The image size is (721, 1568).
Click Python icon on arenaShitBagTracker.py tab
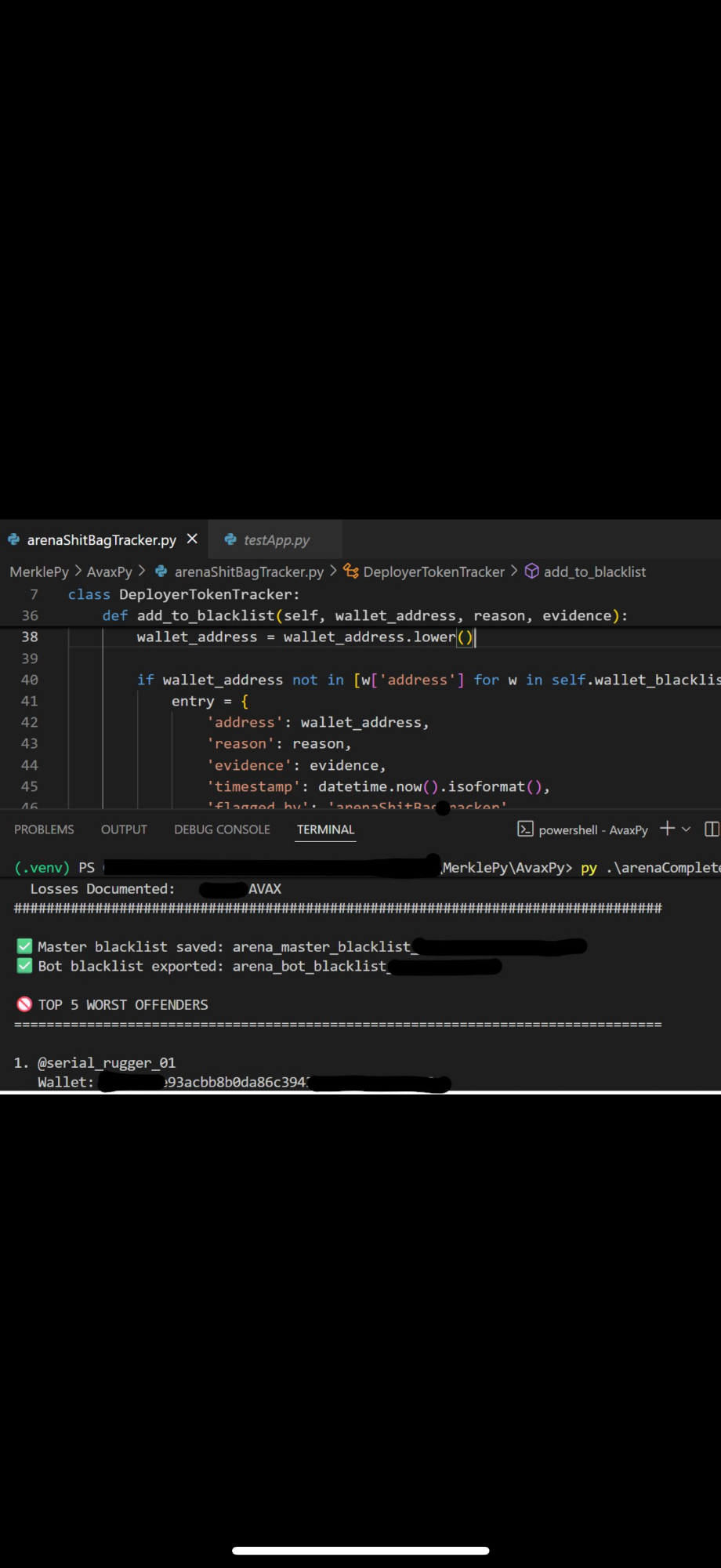click(x=13, y=539)
